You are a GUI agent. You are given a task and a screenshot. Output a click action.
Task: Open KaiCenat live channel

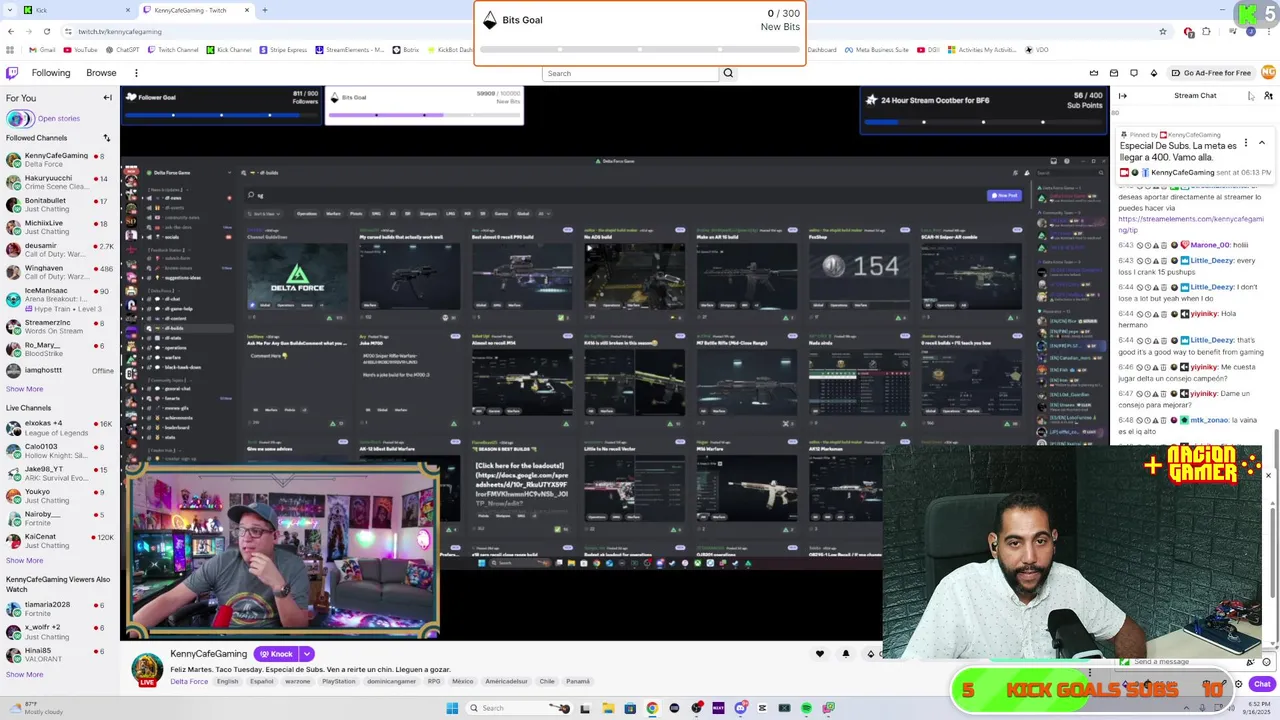pyautogui.click(x=60, y=541)
